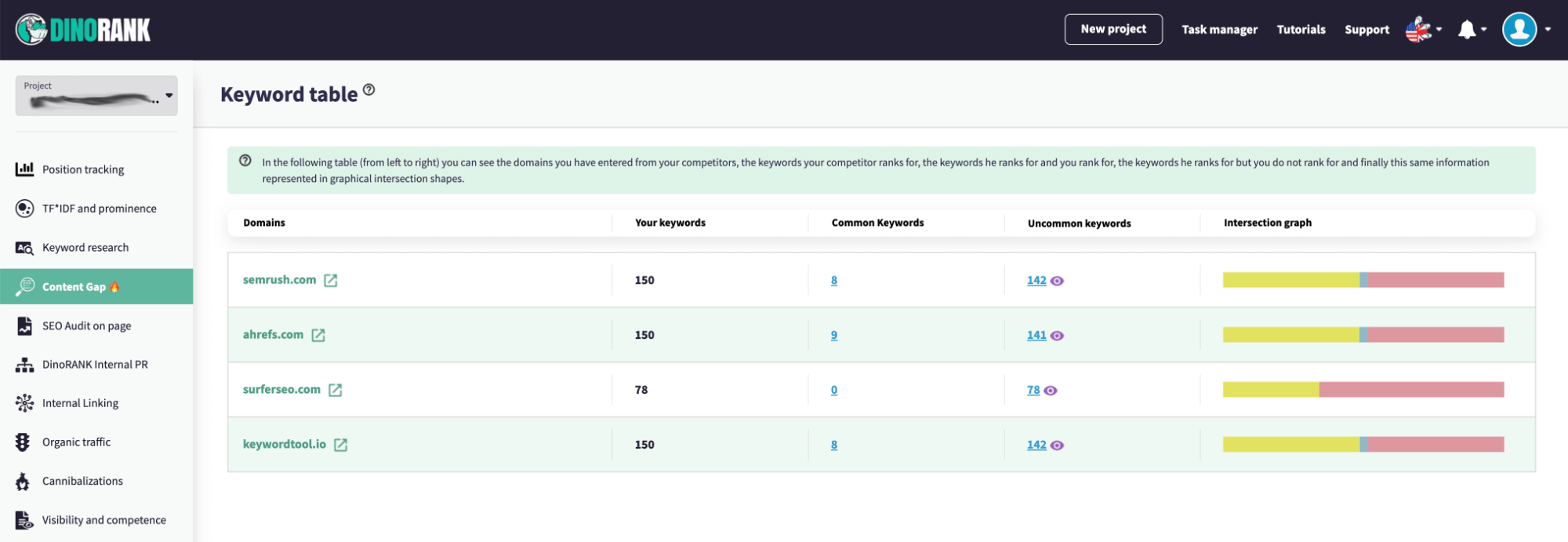Image resolution: width=1568 pixels, height=542 pixels.
Task: Click the DinoRANK Internal PR hierarchy icon
Action: coord(24,365)
